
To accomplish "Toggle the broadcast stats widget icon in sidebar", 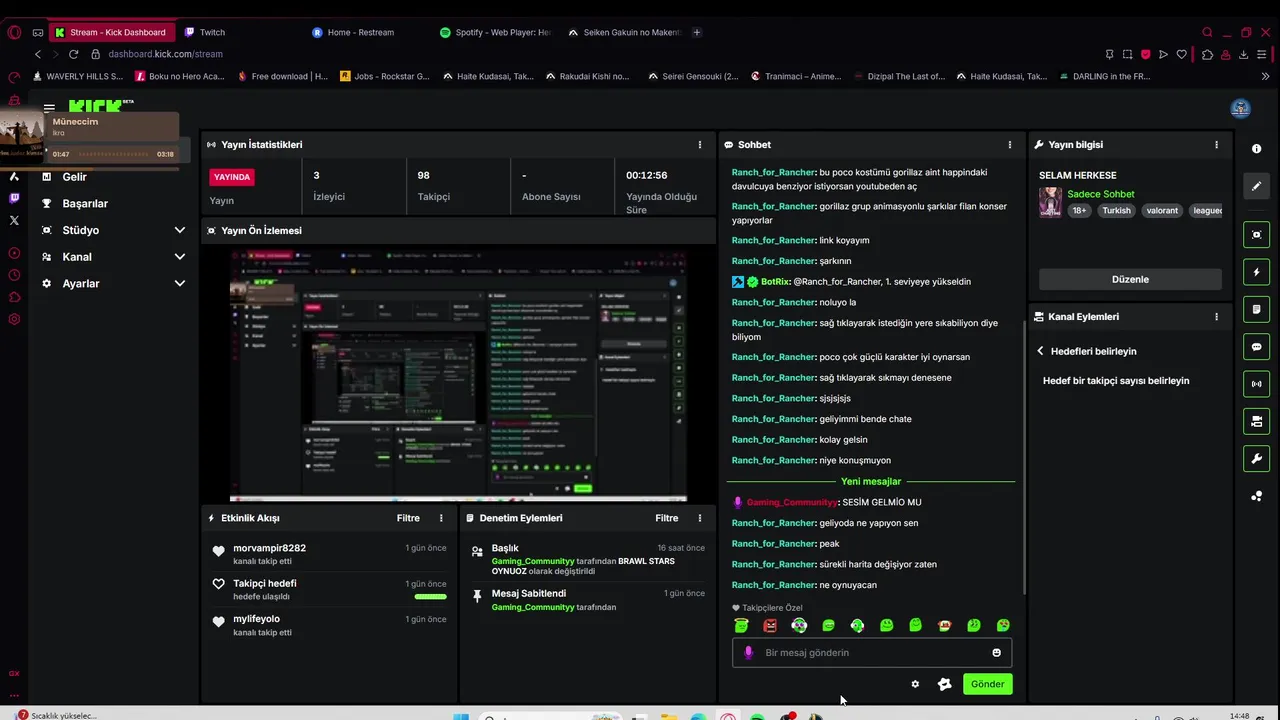I will (1257, 384).
